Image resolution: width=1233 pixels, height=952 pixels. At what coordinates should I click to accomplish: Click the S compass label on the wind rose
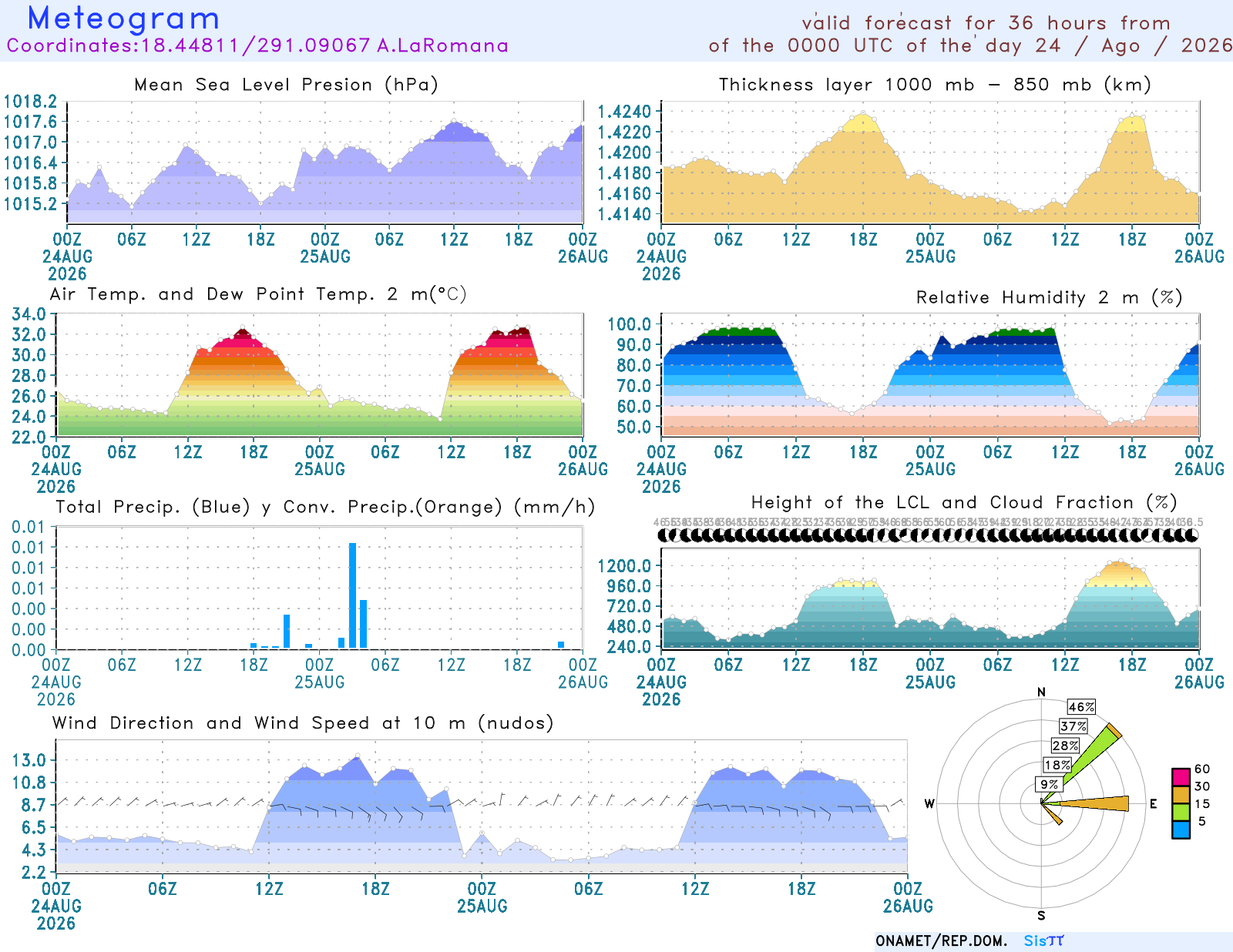[x=1041, y=916]
